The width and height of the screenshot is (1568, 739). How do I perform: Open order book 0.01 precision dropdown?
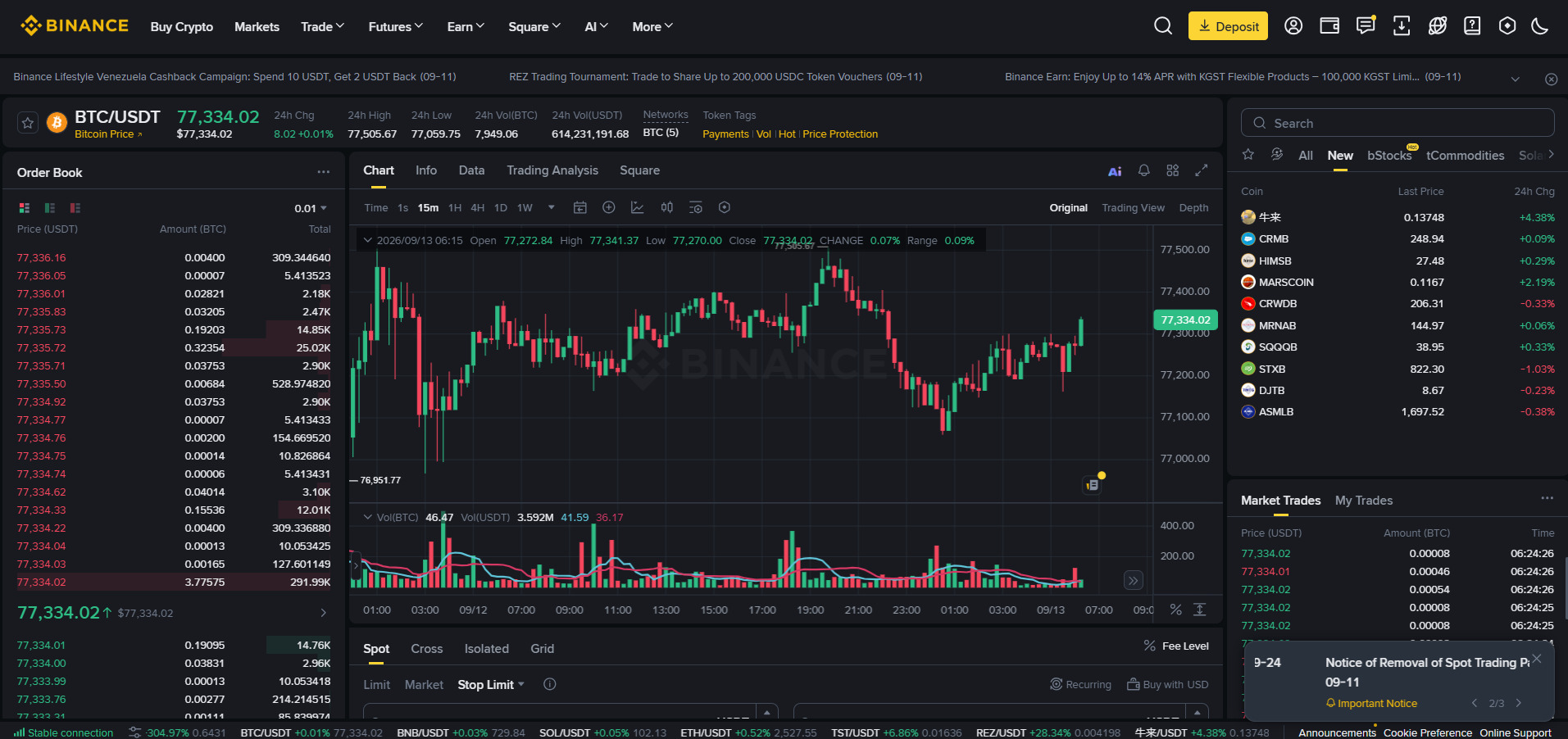(x=311, y=208)
